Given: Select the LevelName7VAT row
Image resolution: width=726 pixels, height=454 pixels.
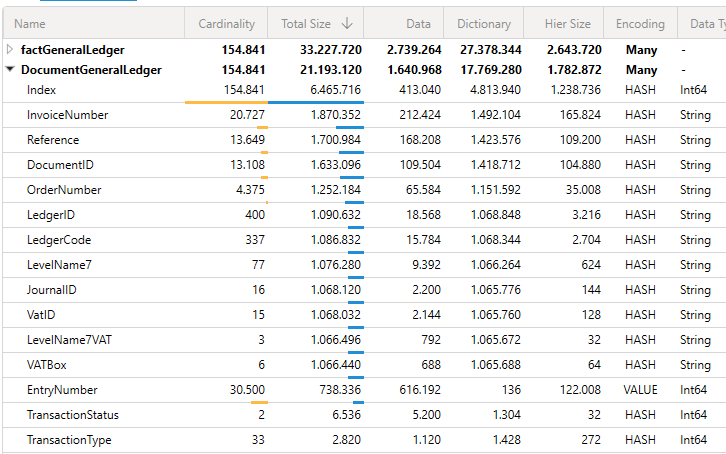Looking at the screenshot, I should (69, 340).
